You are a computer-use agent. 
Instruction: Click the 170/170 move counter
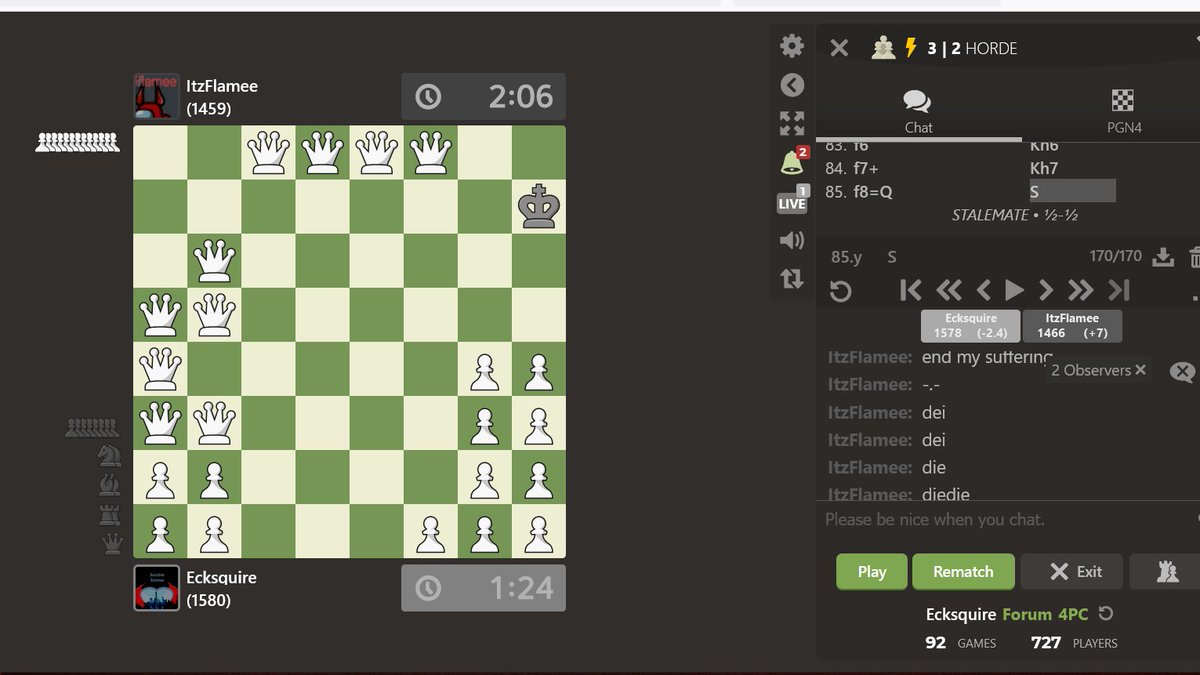click(x=1115, y=256)
